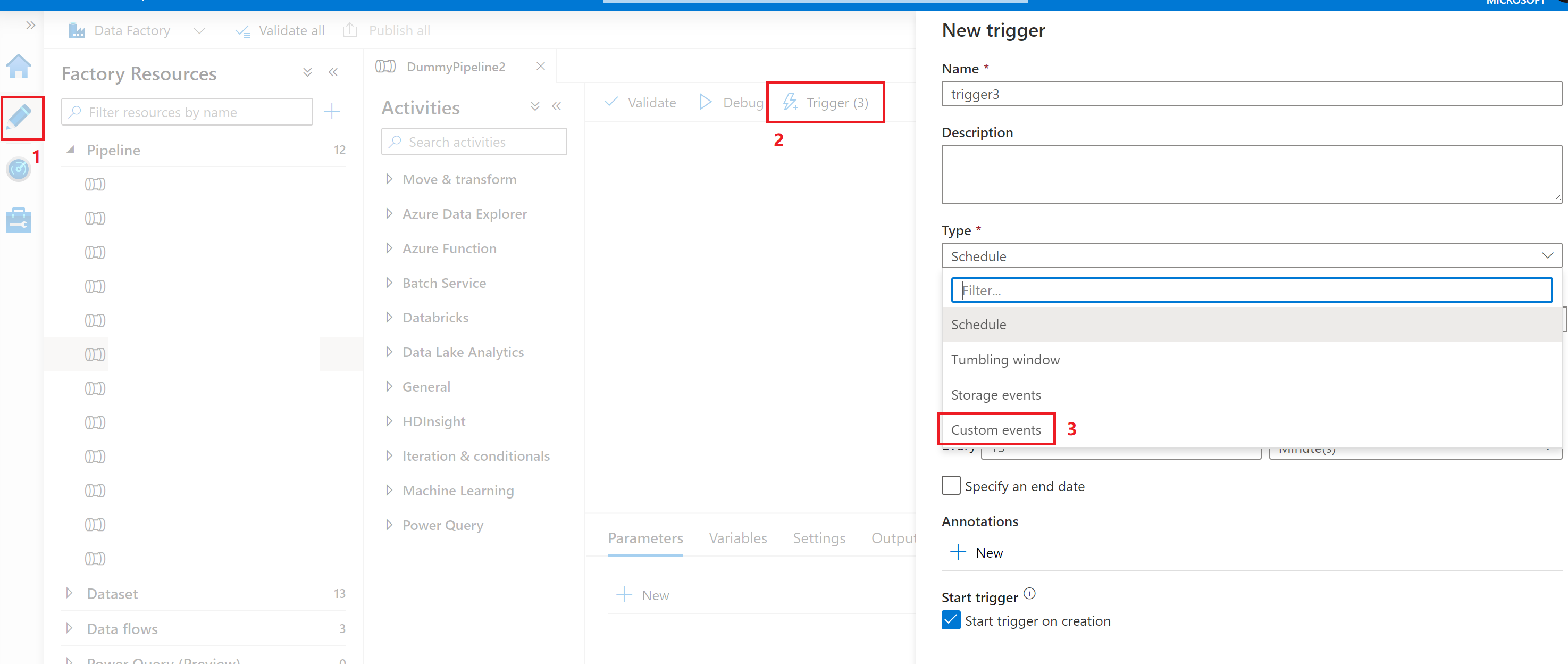Click the Variables tab below pipeline

[x=738, y=538]
